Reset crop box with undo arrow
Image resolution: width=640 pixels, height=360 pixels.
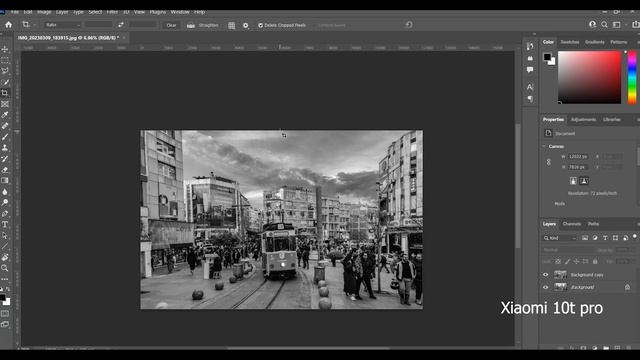coord(409,25)
